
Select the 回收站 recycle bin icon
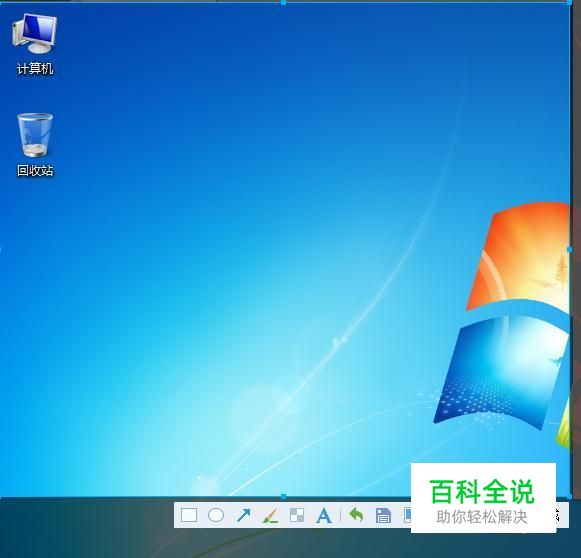(x=35, y=145)
